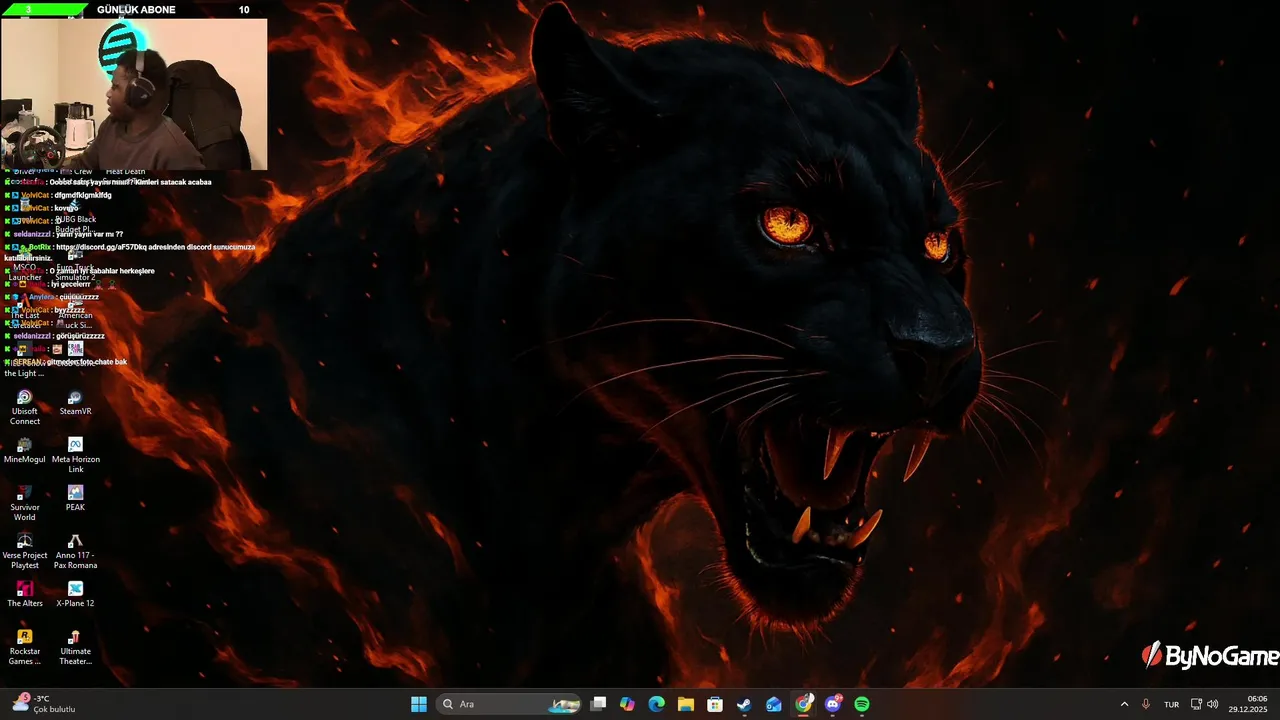
Task: Open Task View from the taskbar
Action: tap(598, 704)
